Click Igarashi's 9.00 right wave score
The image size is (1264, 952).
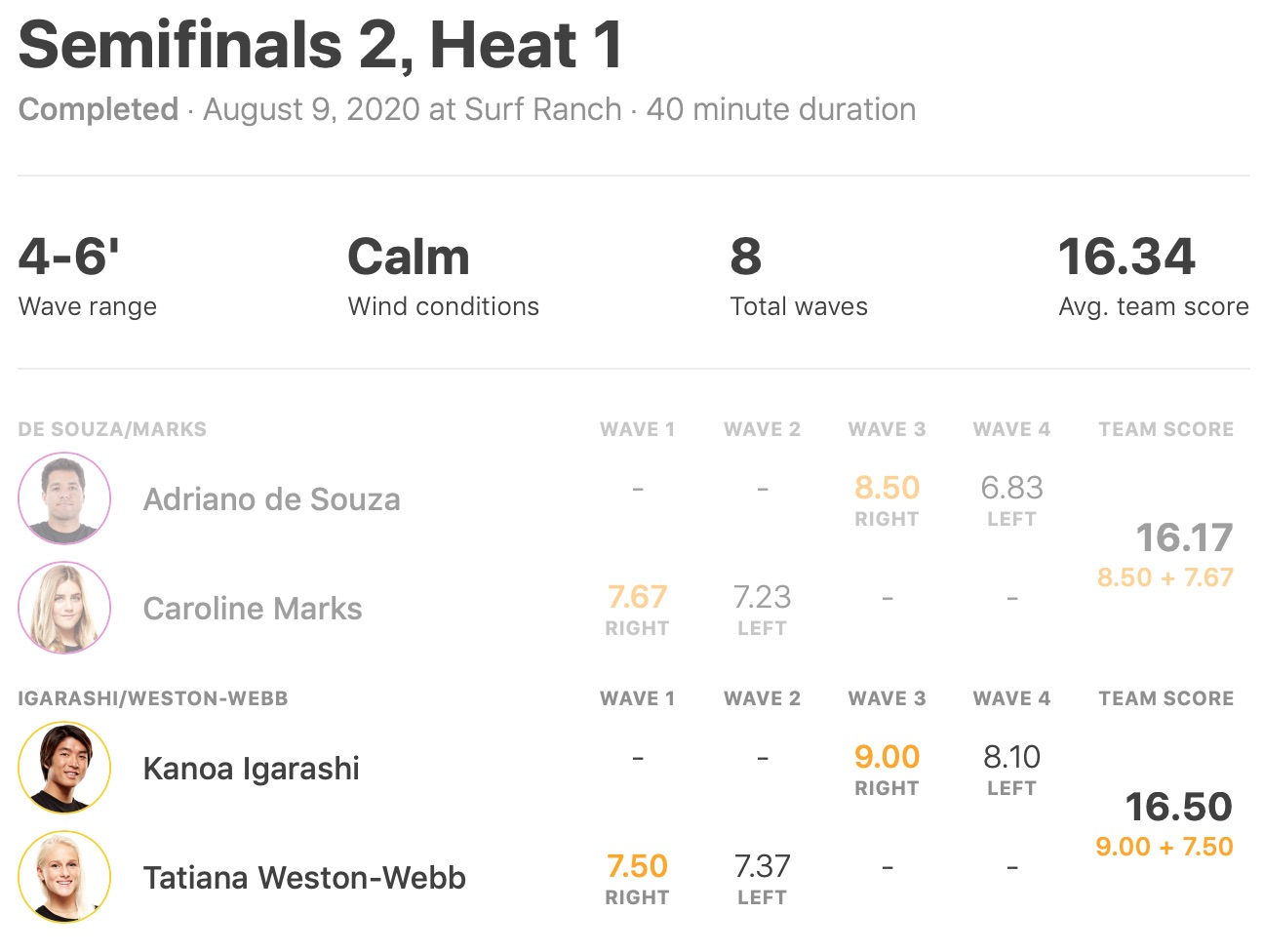887,757
